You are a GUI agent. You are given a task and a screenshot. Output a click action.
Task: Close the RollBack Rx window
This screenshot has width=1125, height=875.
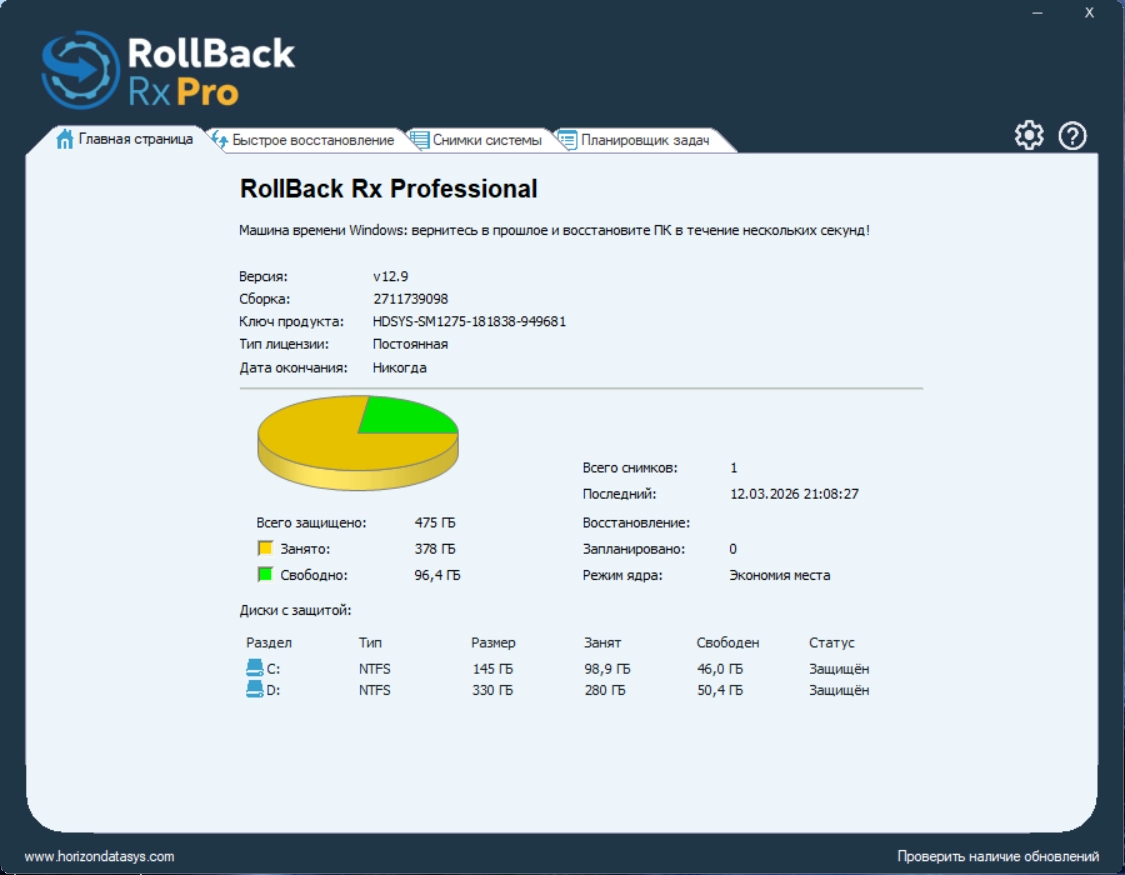tap(1088, 12)
